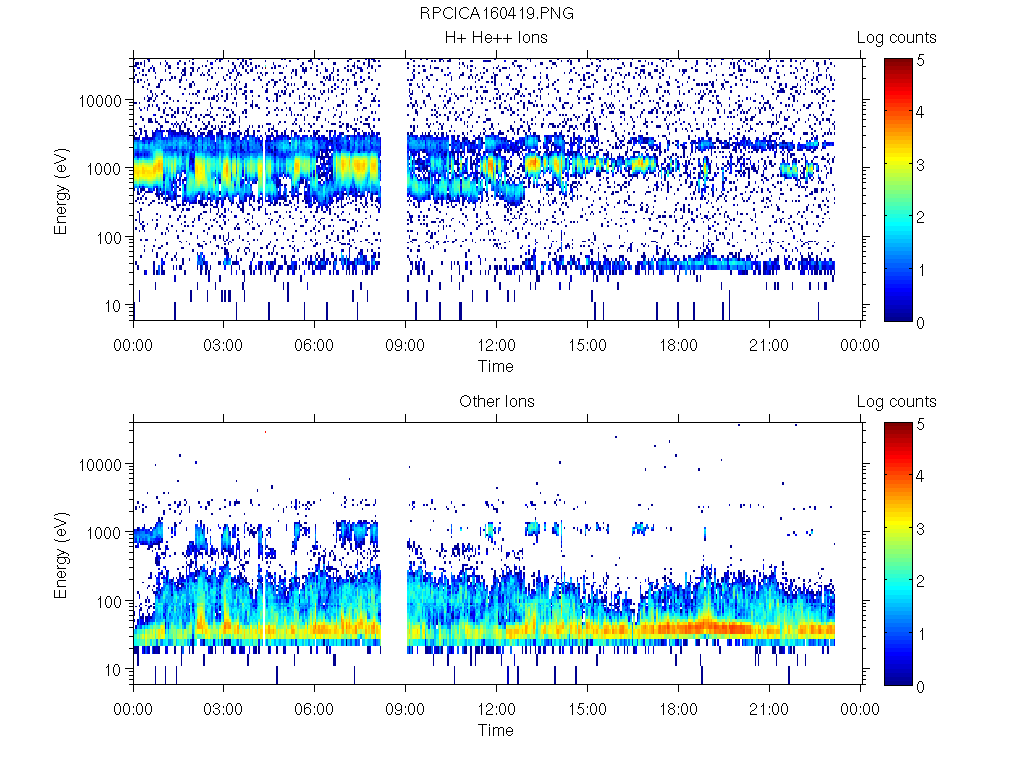Click the 18:00 tick label under Other Ions plot
This screenshot has height=768, width=1024.
pyautogui.click(x=678, y=709)
